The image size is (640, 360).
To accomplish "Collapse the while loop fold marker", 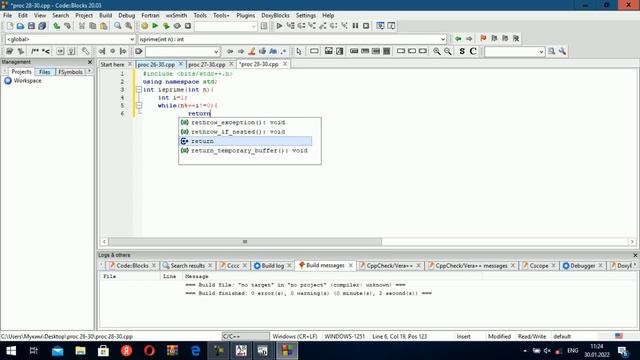I will (x=139, y=105).
